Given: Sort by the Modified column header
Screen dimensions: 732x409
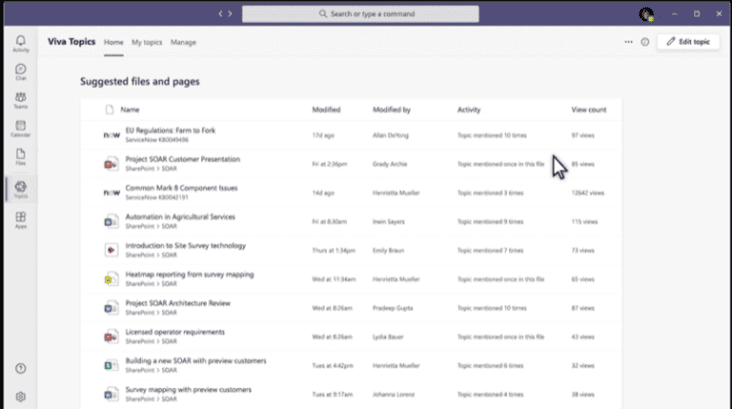Looking at the screenshot, I should pyautogui.click(x=326, y=109).
